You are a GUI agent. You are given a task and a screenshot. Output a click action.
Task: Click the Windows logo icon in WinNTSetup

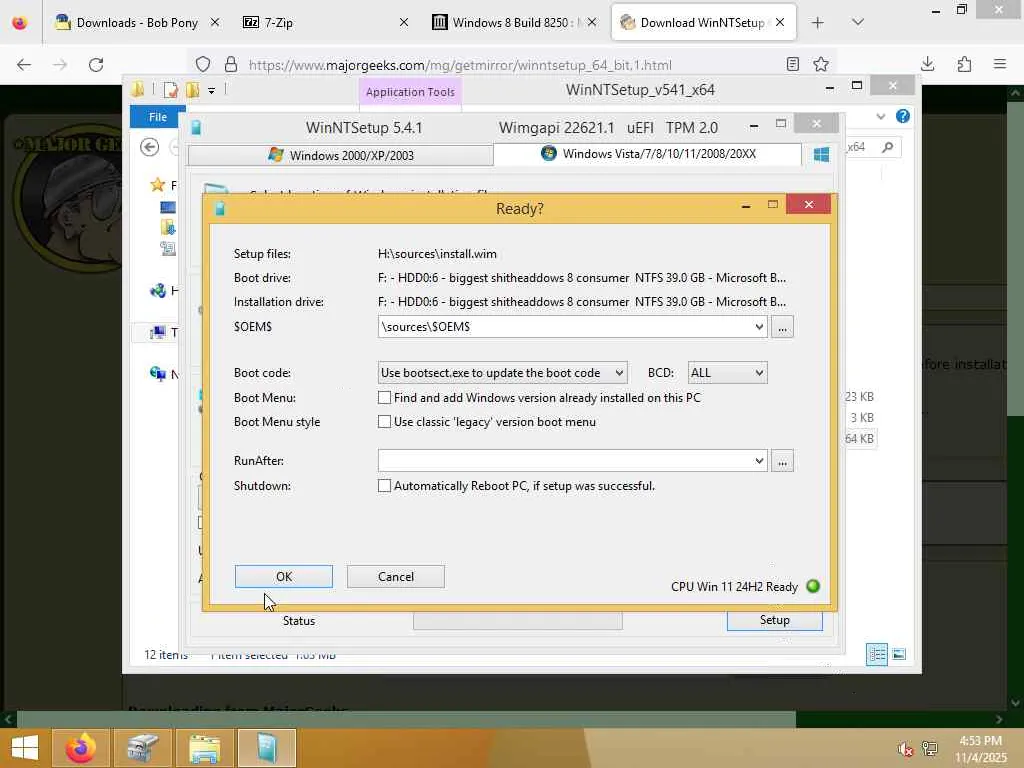(821, 154)
